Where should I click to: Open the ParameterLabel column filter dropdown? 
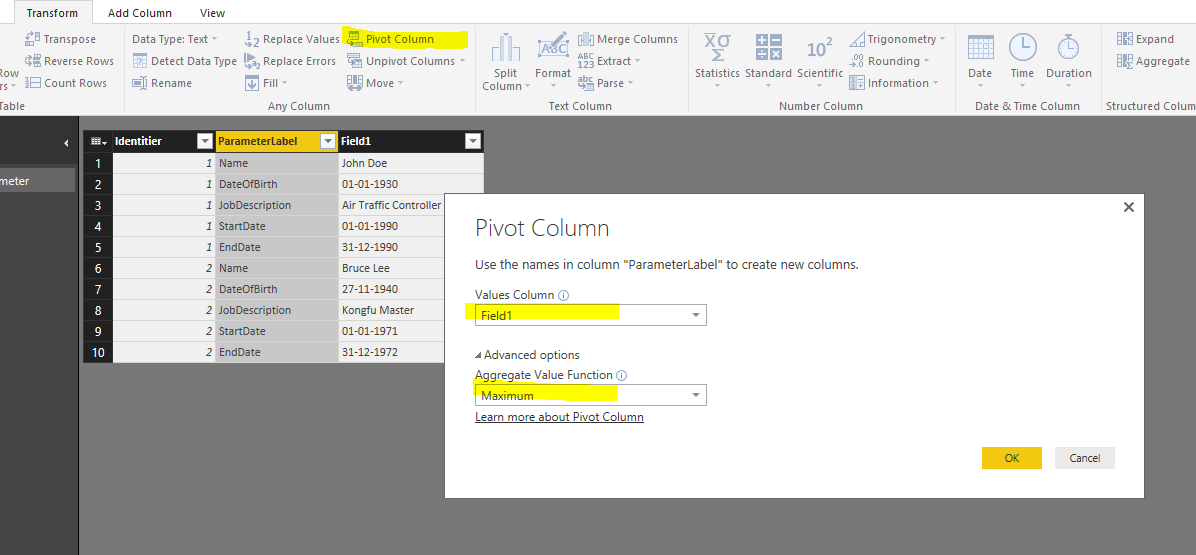tap(328, 141)
